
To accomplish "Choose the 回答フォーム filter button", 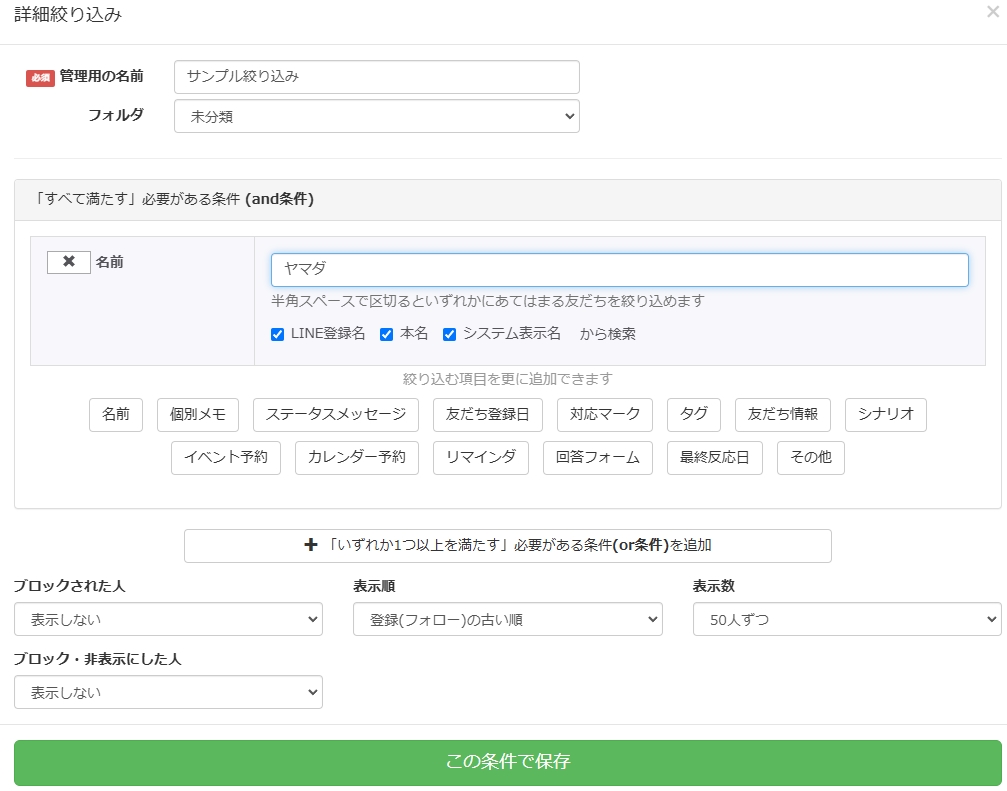I will [x=598, y=458].
